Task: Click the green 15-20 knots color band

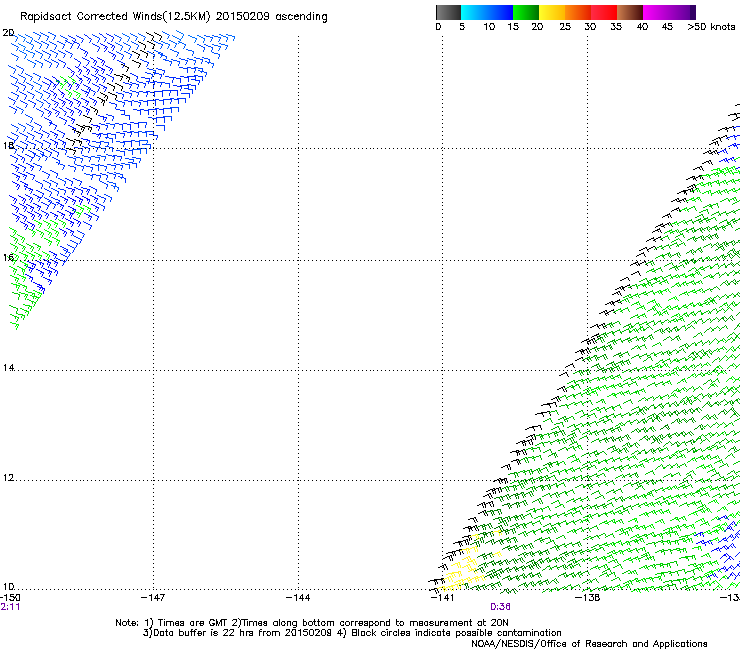Action: 526,12
